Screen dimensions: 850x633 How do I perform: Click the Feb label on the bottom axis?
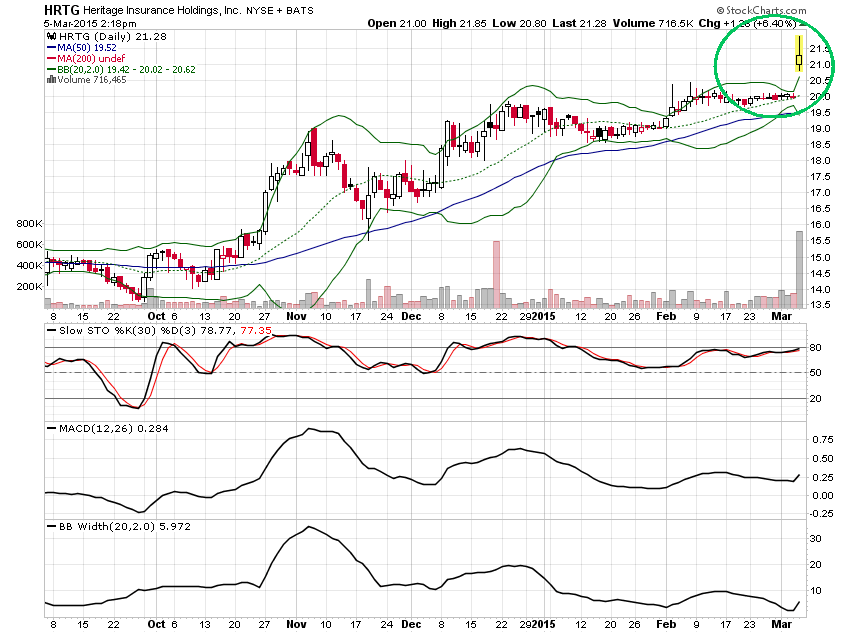point(666,624)
